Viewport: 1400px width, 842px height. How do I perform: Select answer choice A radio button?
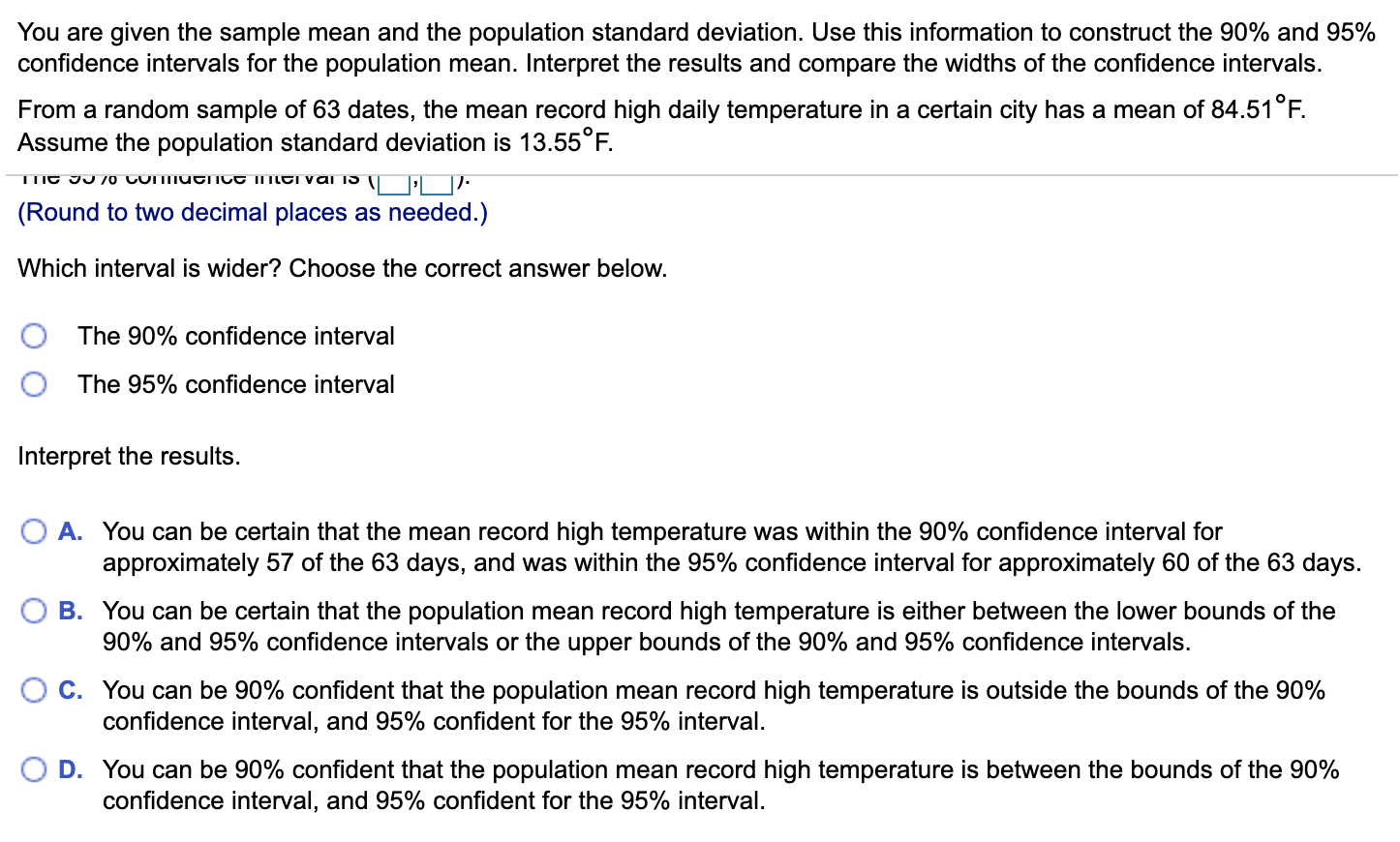pos(35,530)
